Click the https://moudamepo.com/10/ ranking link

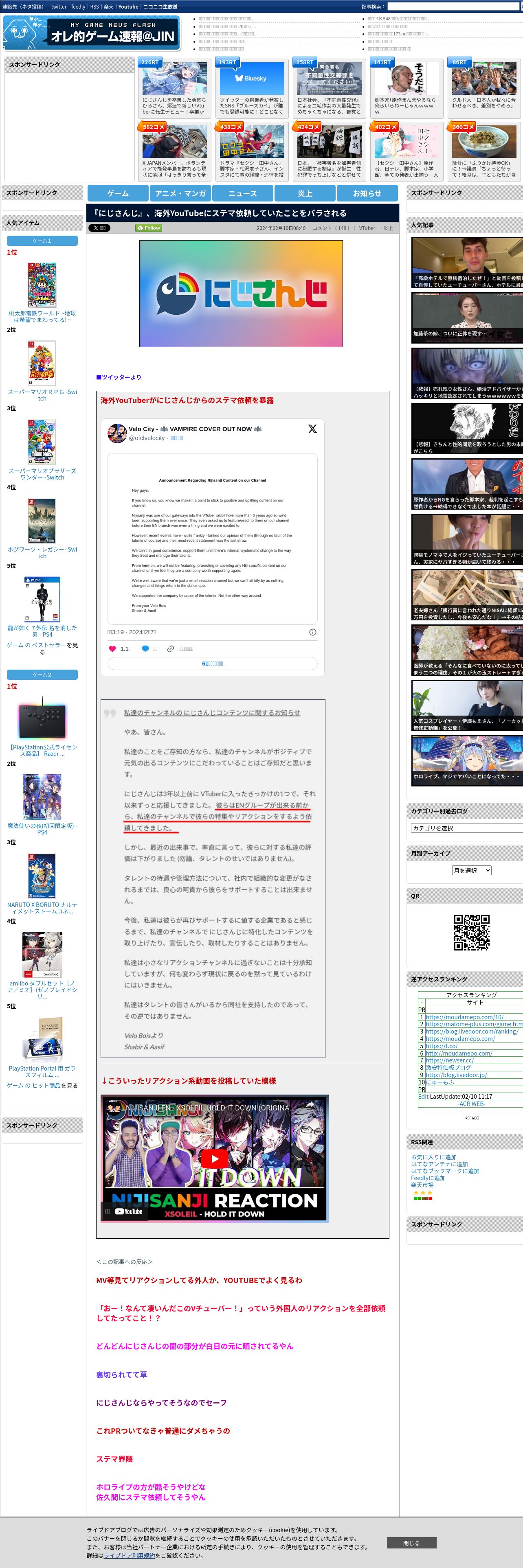[x=465, y=1017]
